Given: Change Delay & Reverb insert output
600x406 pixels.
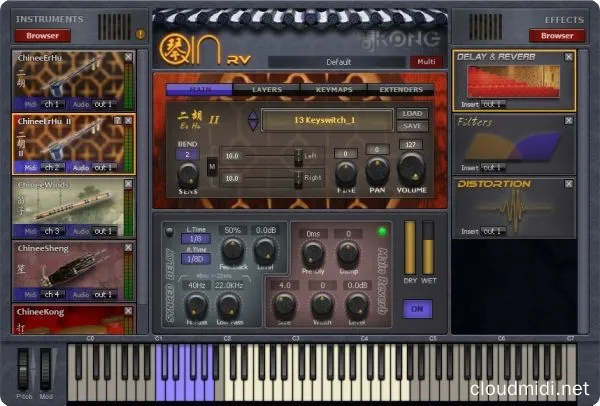Looking at the screenshot, I should coord(493,104).
